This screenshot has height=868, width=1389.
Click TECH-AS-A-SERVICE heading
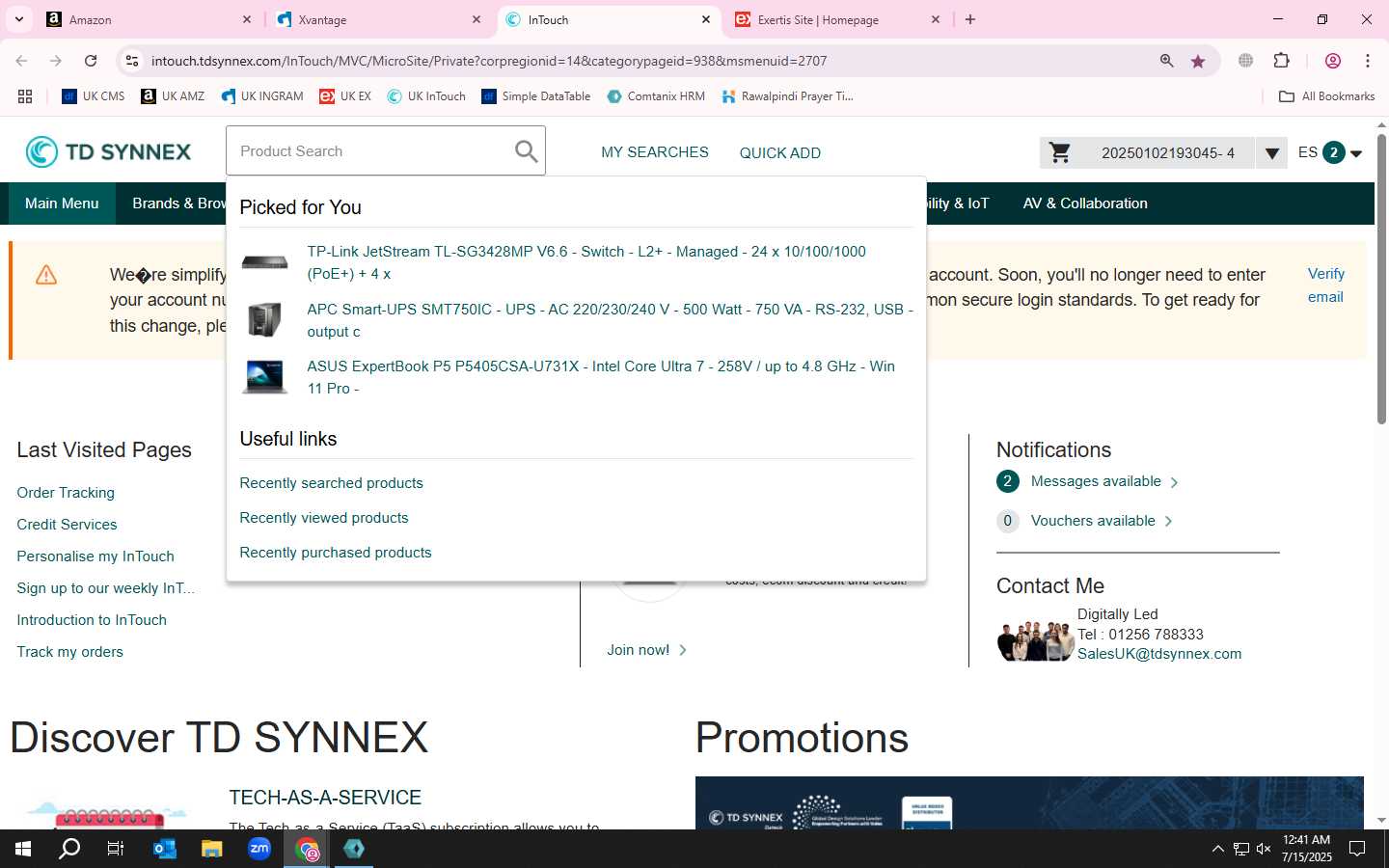(x=325, y=798)
